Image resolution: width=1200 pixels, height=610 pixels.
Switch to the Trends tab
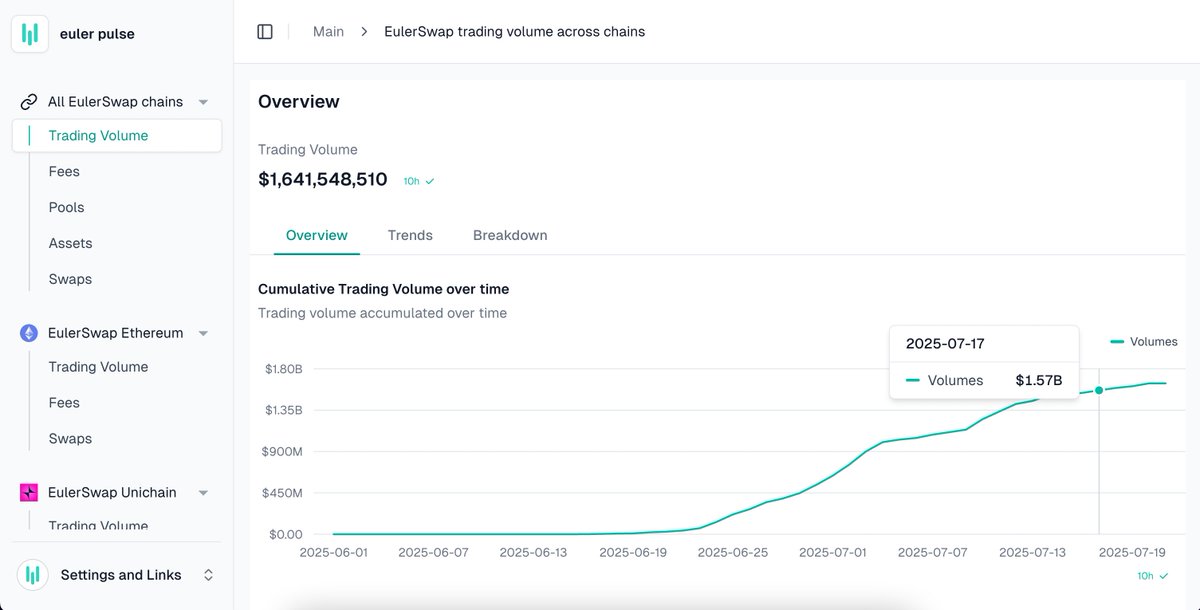410,236
